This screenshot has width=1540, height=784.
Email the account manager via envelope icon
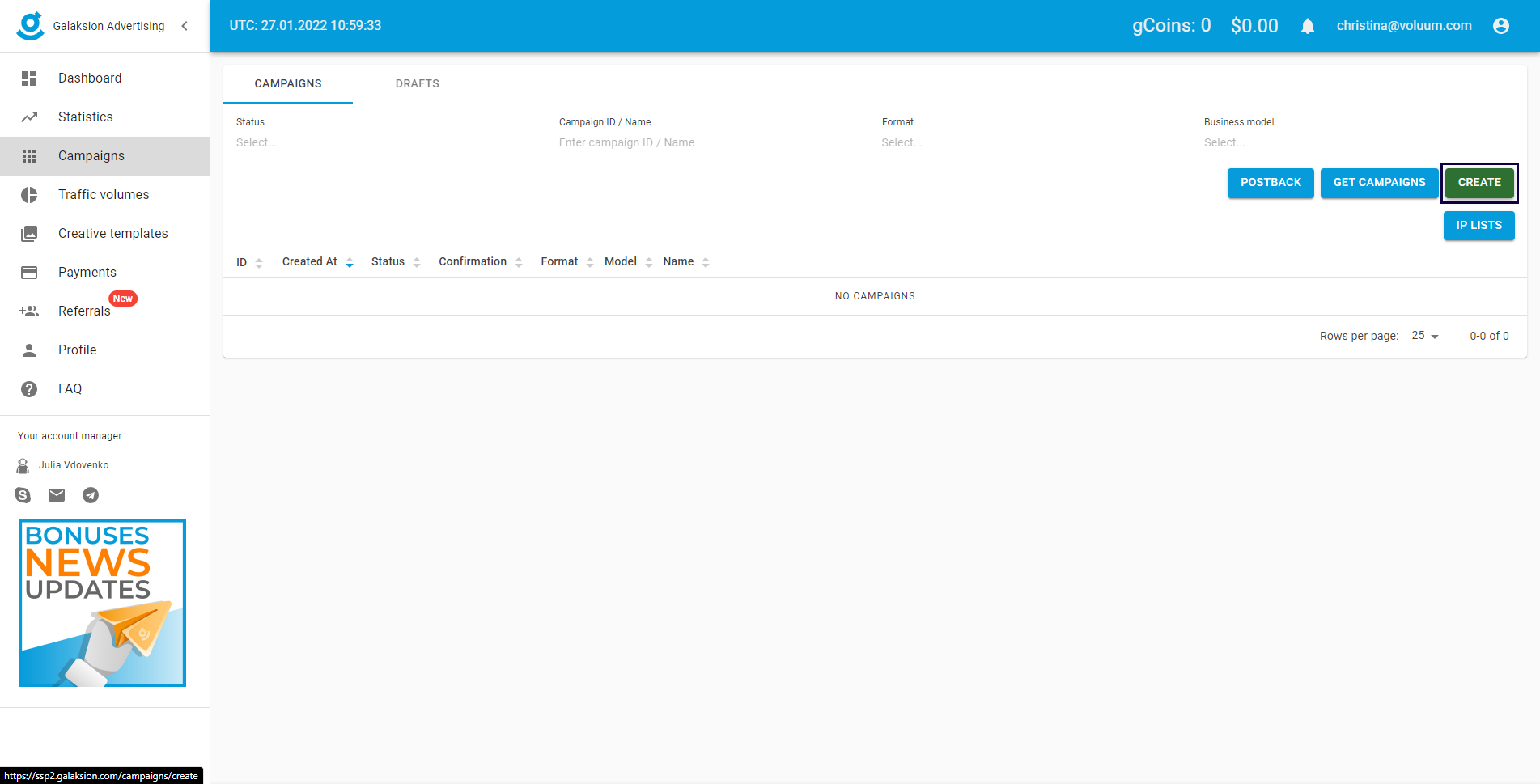click(57, 495)
